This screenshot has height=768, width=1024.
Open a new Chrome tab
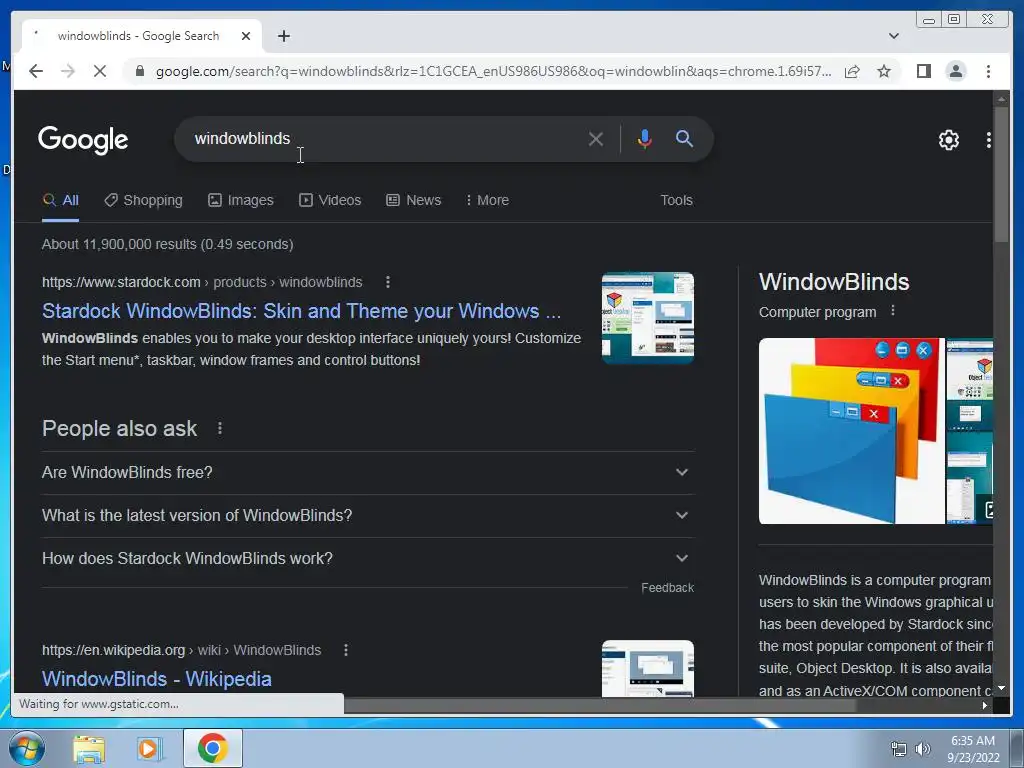283,36
